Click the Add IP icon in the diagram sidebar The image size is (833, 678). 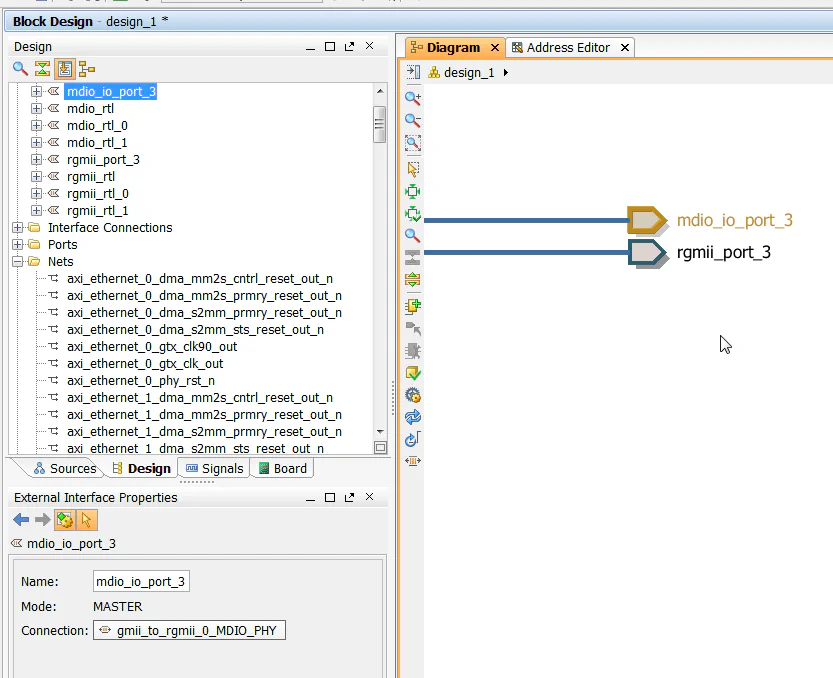click(x=412, y=306)
